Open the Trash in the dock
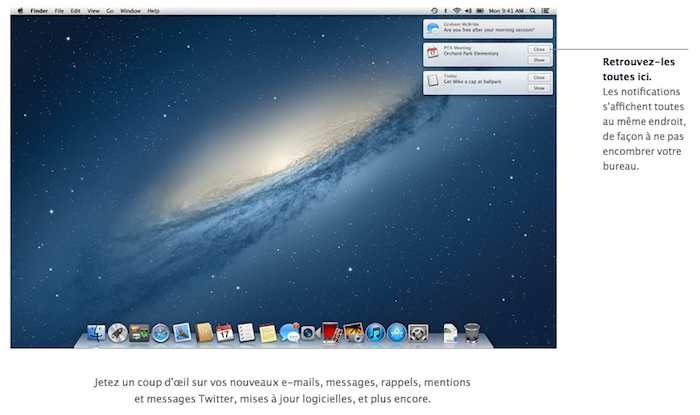This screenshot has height=415, width=700. (x=472, y=332)
